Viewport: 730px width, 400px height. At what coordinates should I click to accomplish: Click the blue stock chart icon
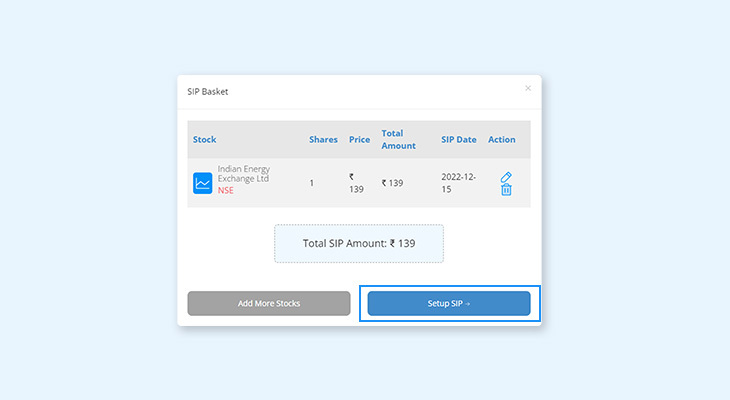(203, 183)
